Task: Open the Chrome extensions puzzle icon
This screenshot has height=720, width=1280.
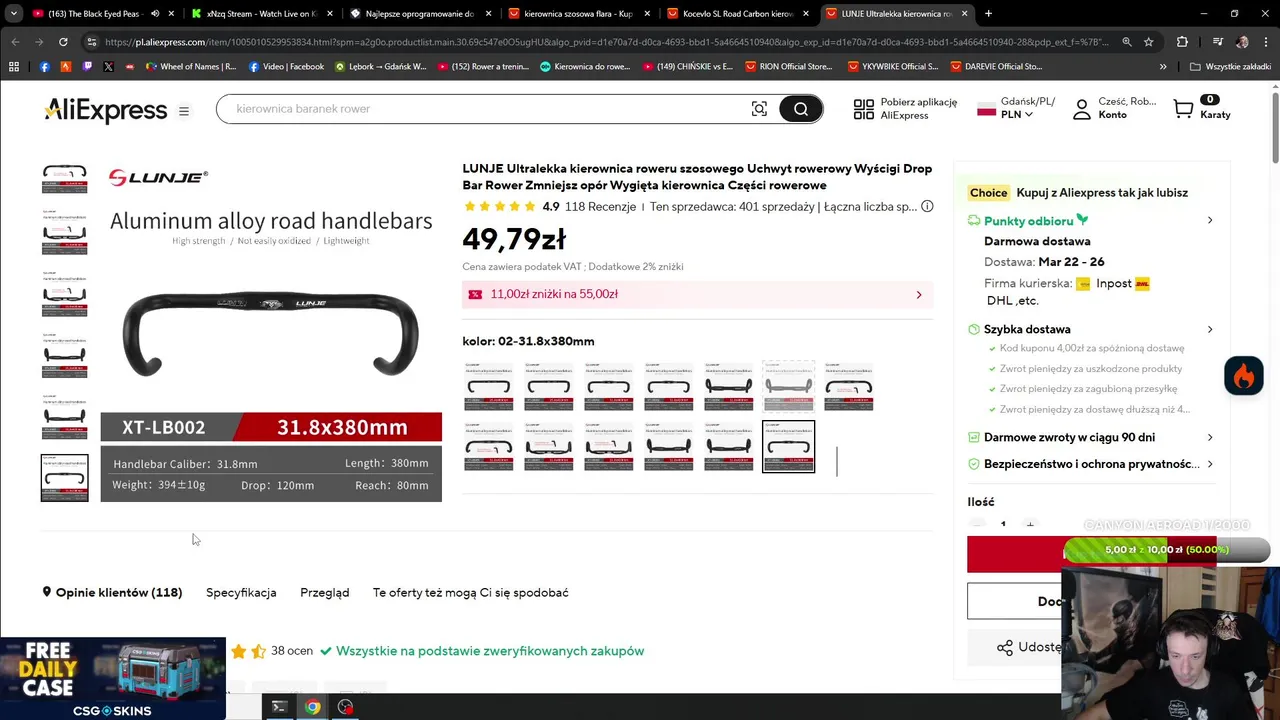Action: 1183,42
